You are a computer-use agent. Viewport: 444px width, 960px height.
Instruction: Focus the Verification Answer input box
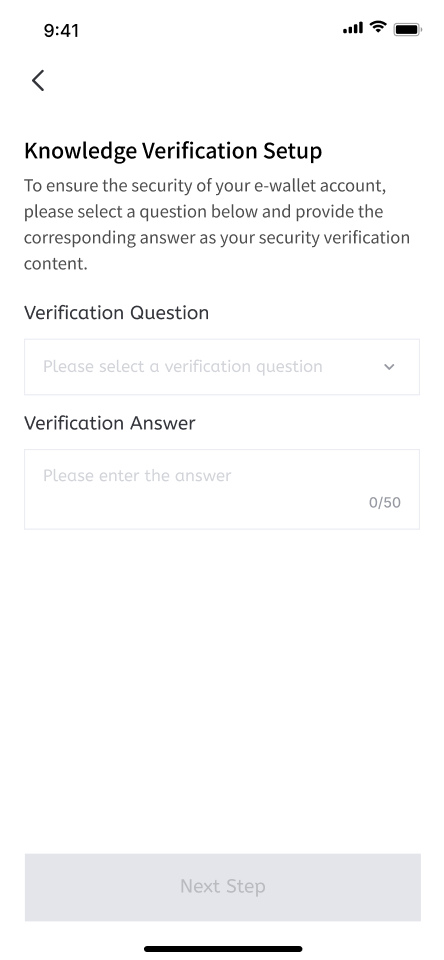click(222, 489)
